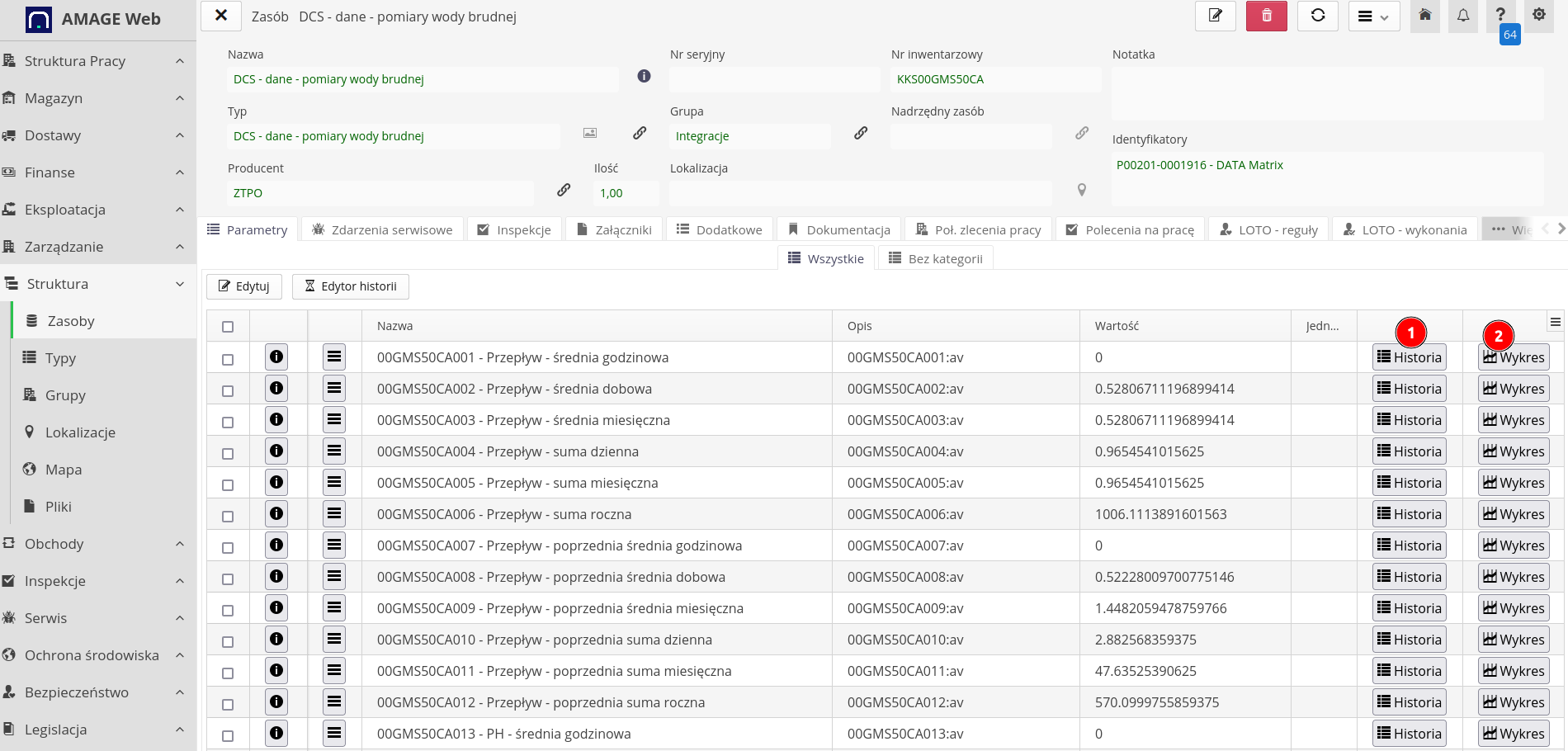Open row menu icon for 00GMS50CA006

tap(334, 514)
